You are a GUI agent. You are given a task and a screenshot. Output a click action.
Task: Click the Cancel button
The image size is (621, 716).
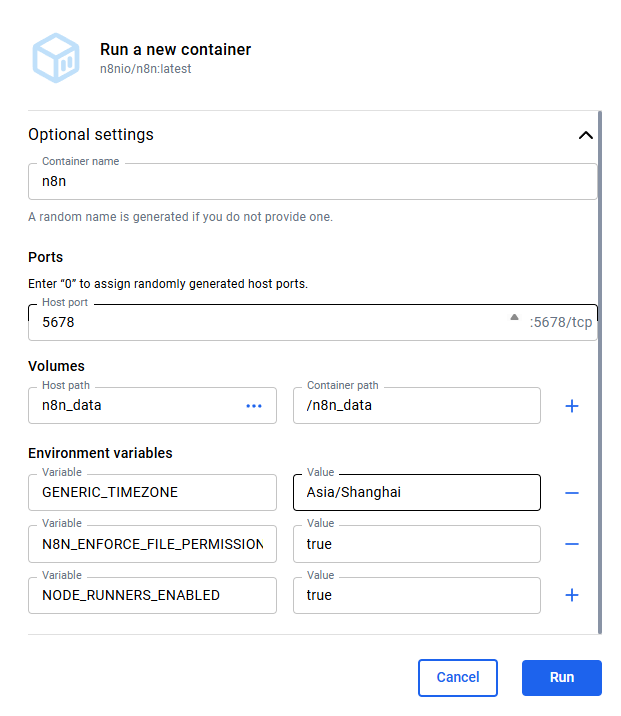457,677
